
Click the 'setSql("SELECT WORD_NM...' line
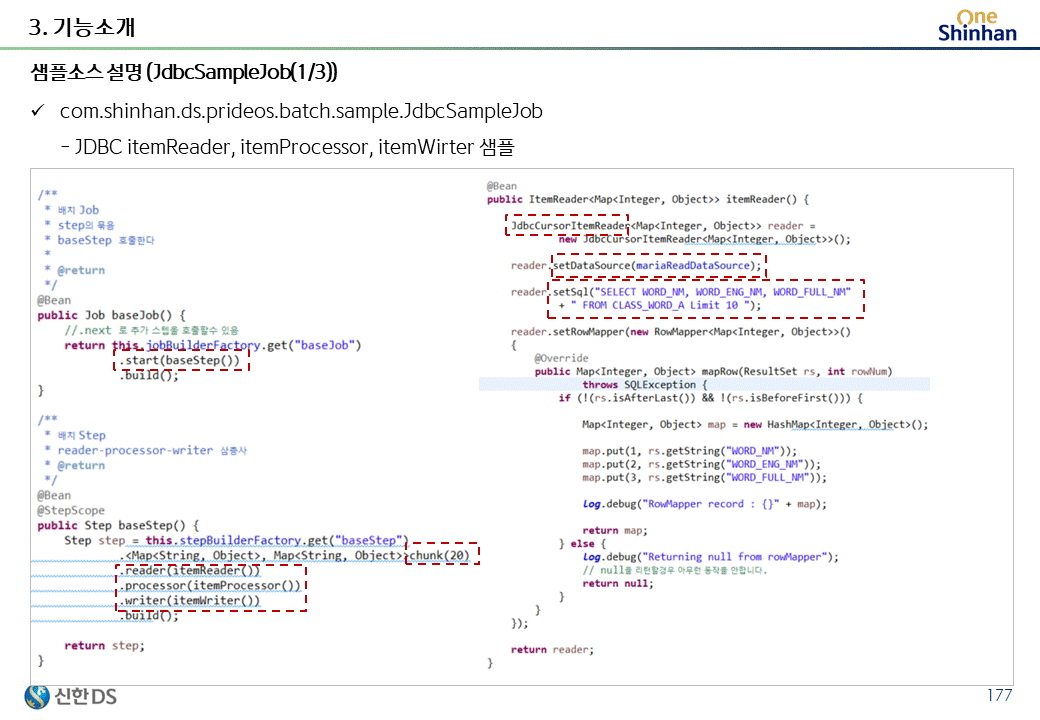[702, 292]
